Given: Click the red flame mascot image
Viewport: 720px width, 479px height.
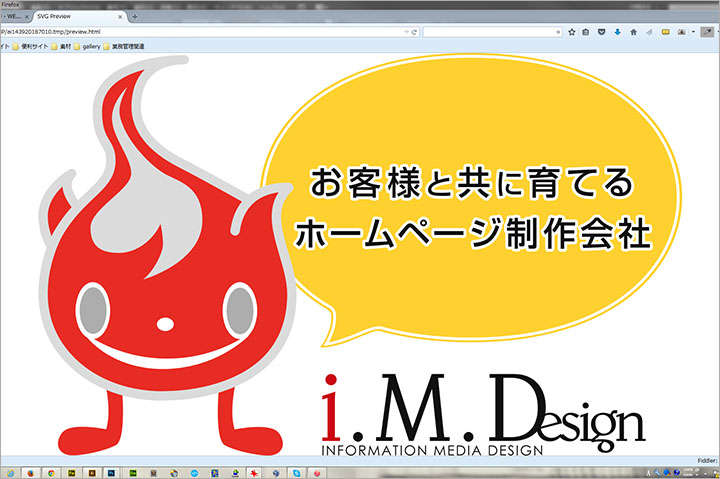Looking at the screenshot, I should coord(168,255).
